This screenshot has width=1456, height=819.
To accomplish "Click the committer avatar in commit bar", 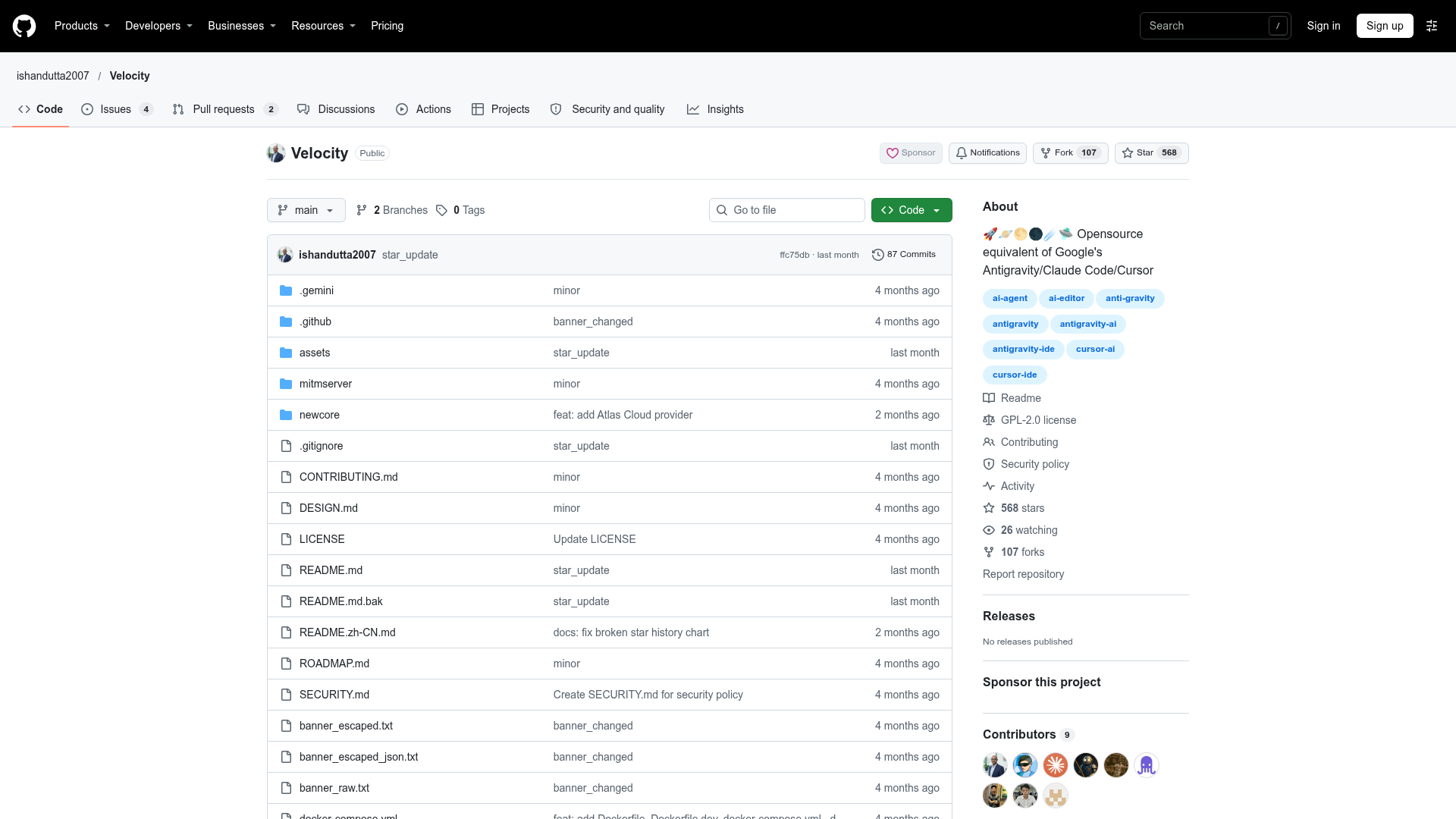I will 285,255.
